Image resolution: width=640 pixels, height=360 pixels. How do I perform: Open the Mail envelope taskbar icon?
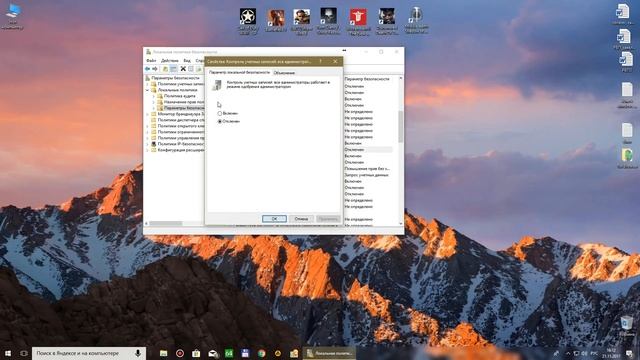pyautogui.click(x=213, y=353)
